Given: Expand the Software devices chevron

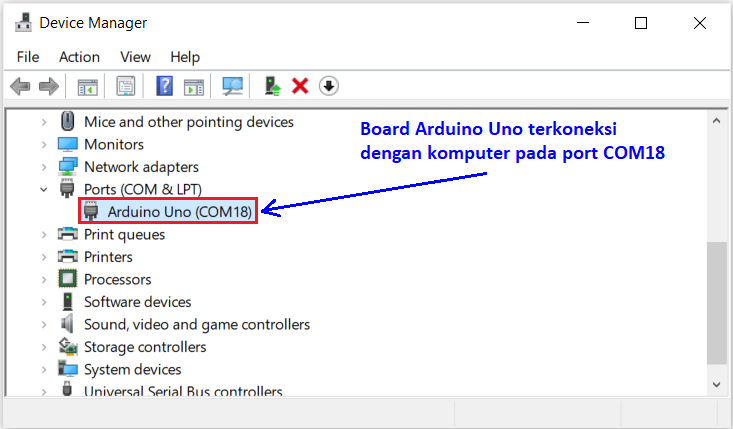Looking at the screenshot, I should 44,302.
